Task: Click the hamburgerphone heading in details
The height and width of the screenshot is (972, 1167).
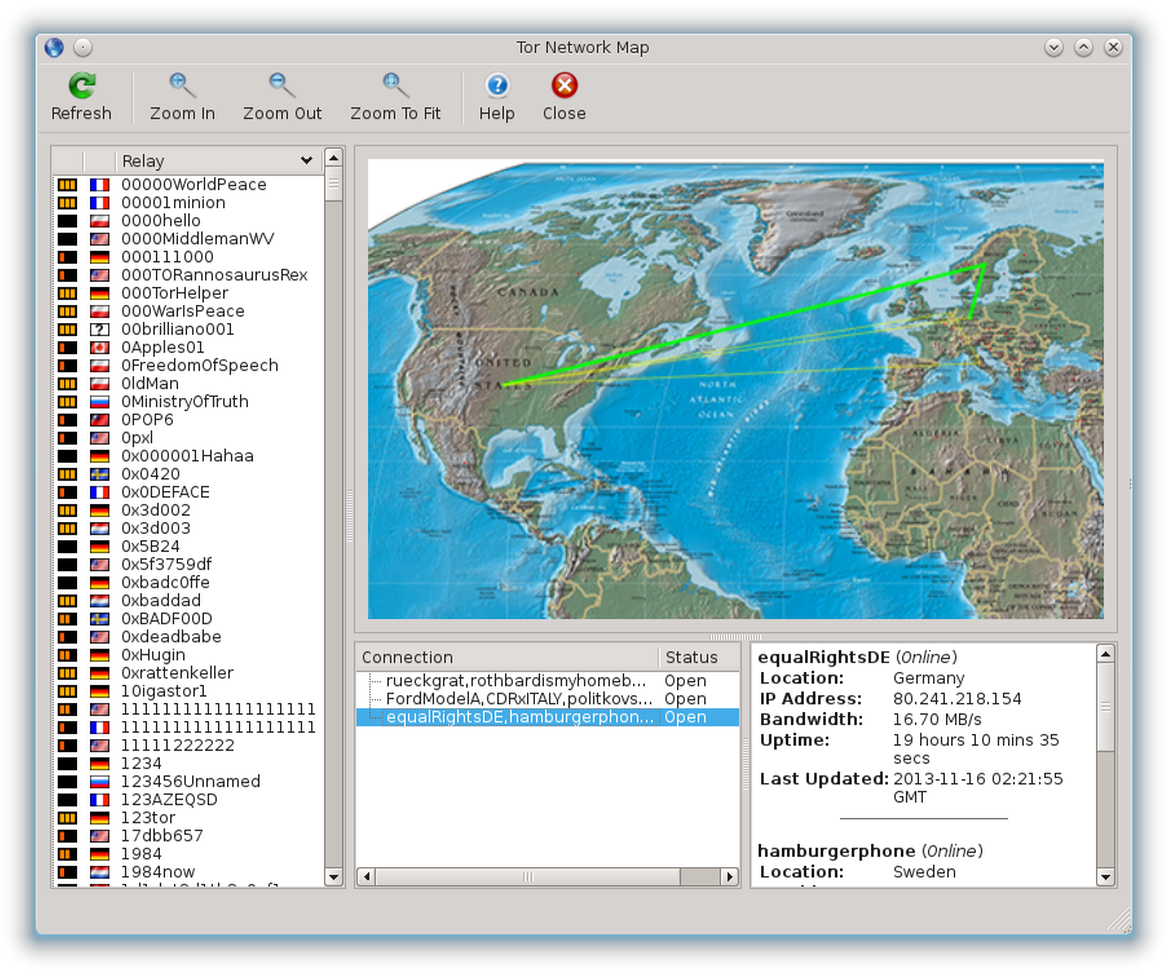Action: (x=837, y=851)
